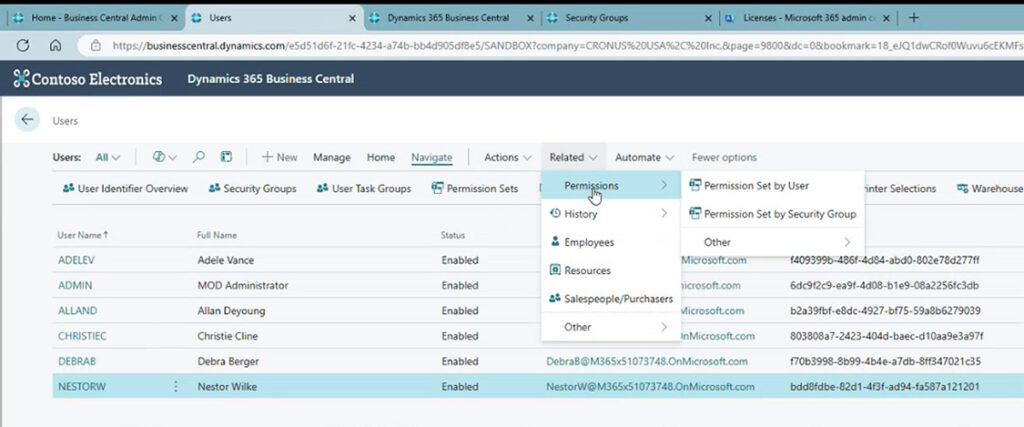Open Security Groups from the action bar
This screenshot has width=1024, height=427.
pos(252,189)
